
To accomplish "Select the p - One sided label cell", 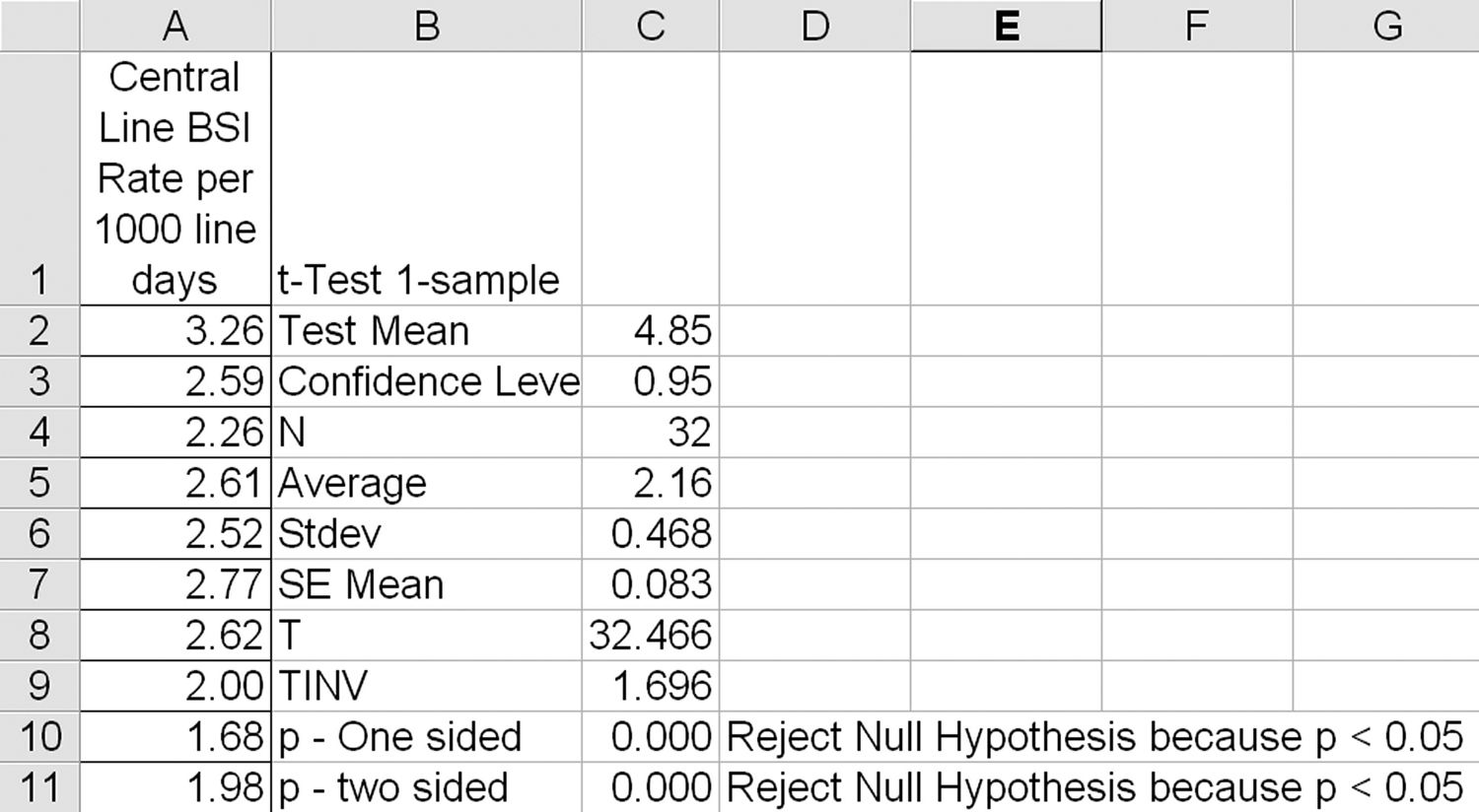I will click(426, 737).
